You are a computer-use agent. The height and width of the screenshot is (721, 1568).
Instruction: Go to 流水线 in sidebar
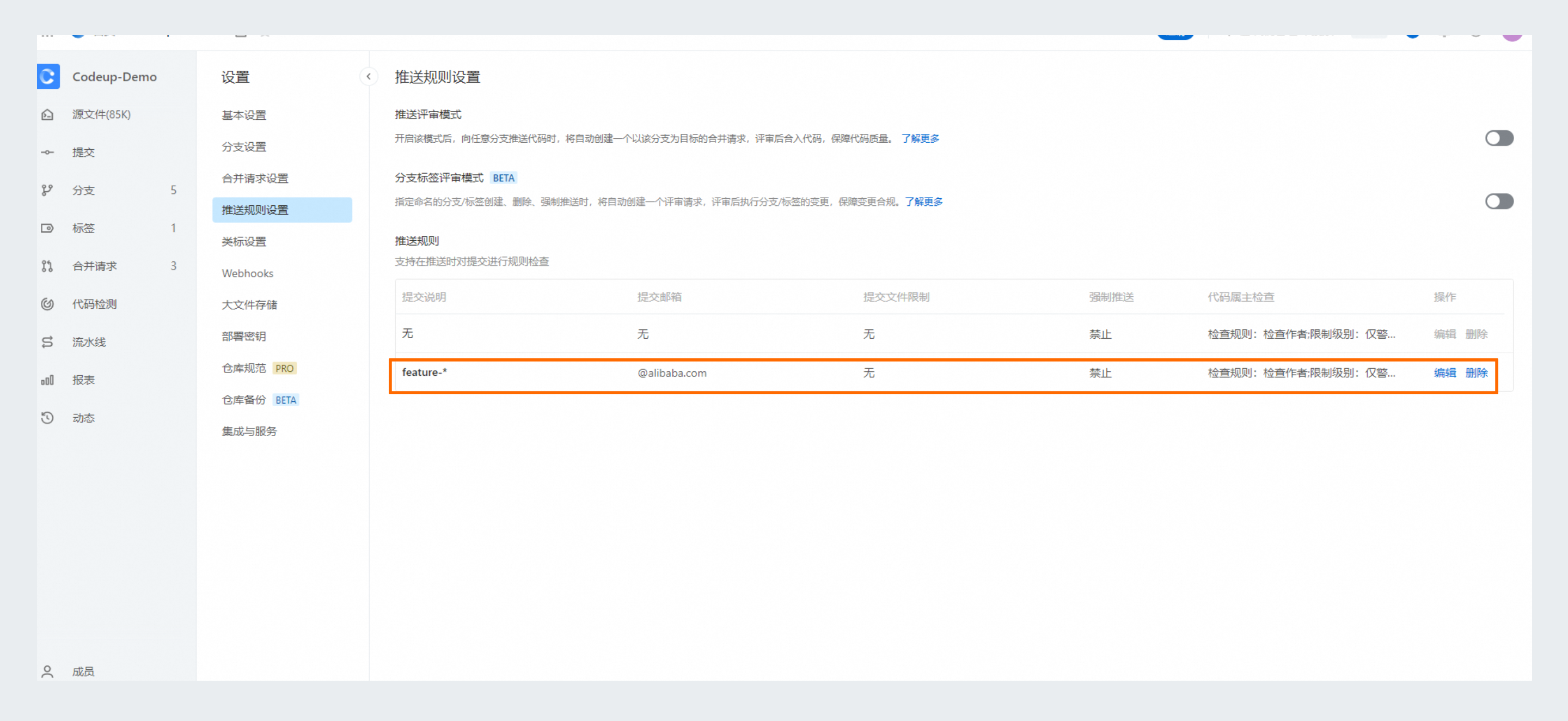[x=89, y=342]
